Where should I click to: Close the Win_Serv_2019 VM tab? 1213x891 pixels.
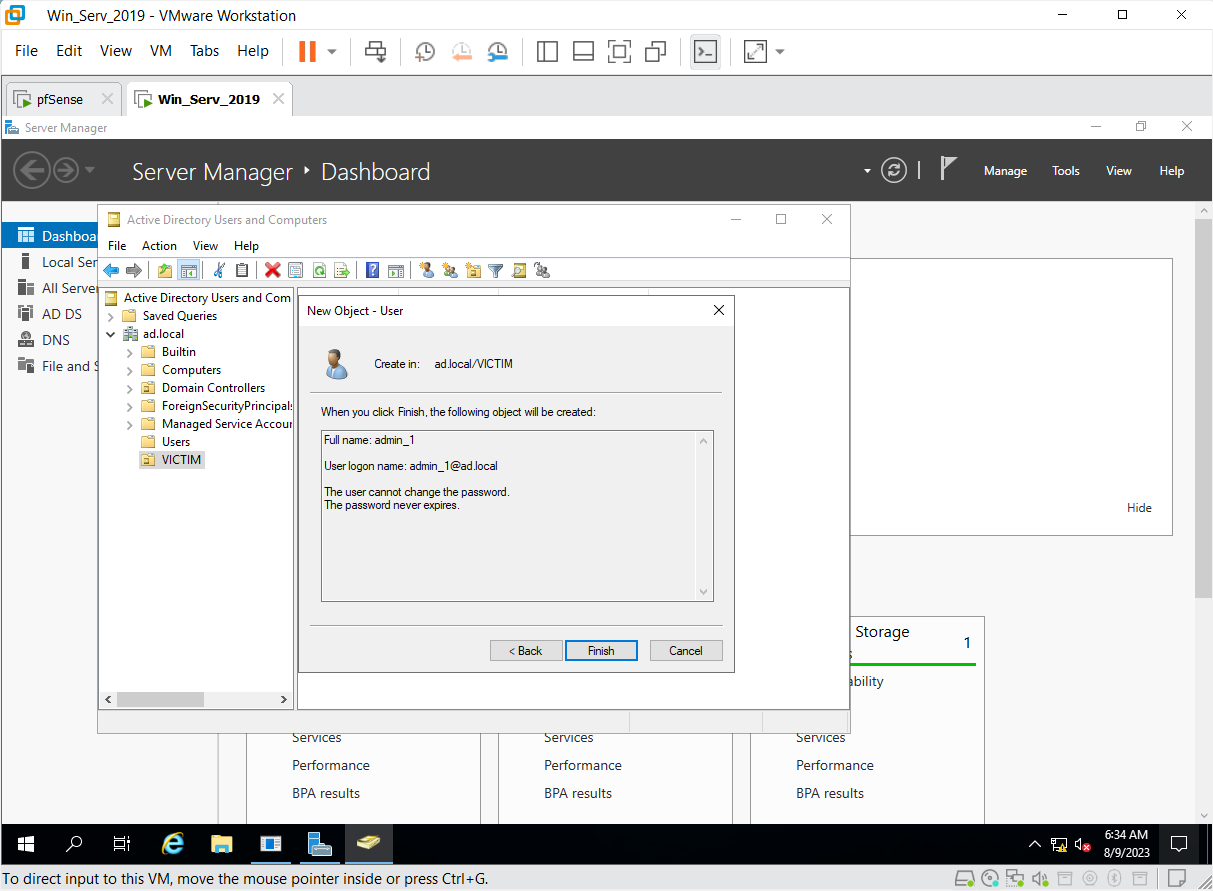coord(279,99)
